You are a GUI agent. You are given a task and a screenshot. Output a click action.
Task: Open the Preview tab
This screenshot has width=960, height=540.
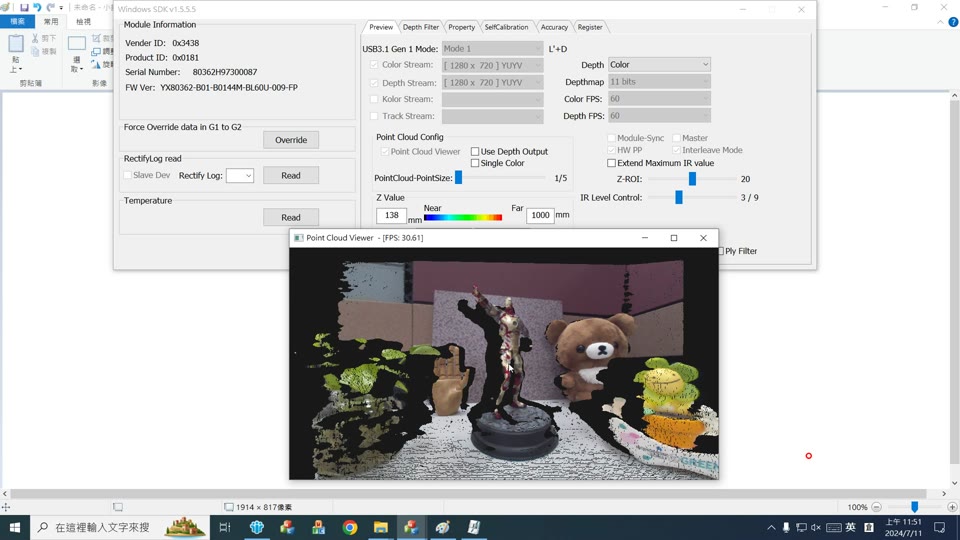(381, 27)
